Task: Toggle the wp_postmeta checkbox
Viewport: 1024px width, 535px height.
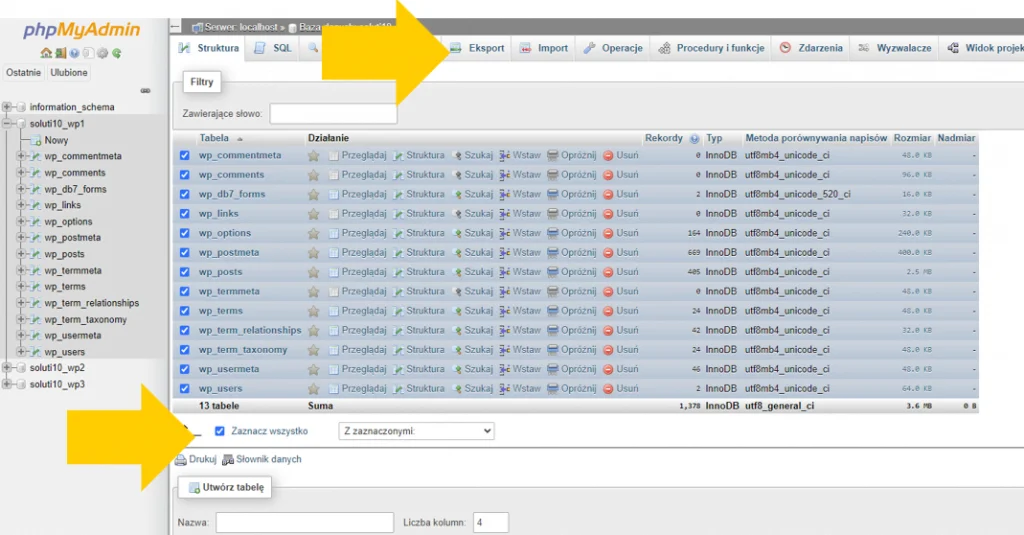Action: coord(185,252)
